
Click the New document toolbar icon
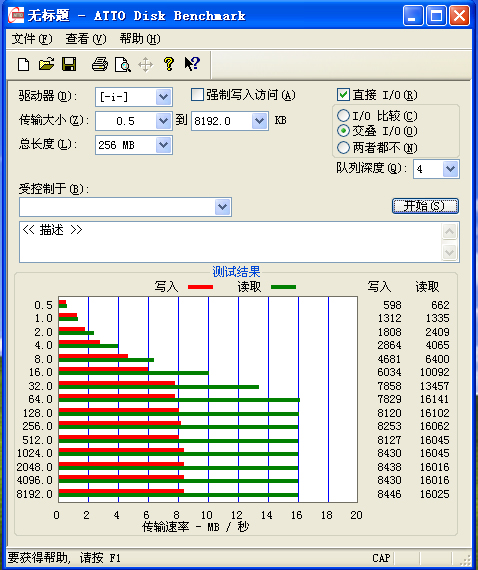(x=23, y=65)
